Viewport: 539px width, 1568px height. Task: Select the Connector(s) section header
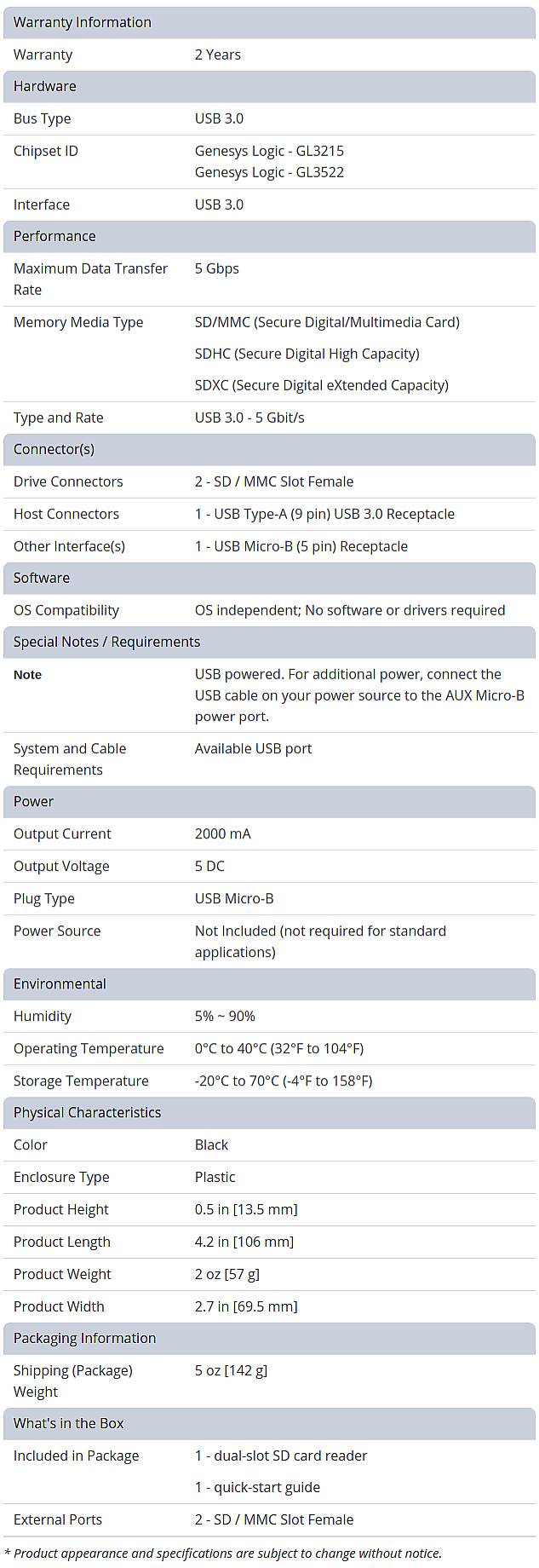point(54,449)
